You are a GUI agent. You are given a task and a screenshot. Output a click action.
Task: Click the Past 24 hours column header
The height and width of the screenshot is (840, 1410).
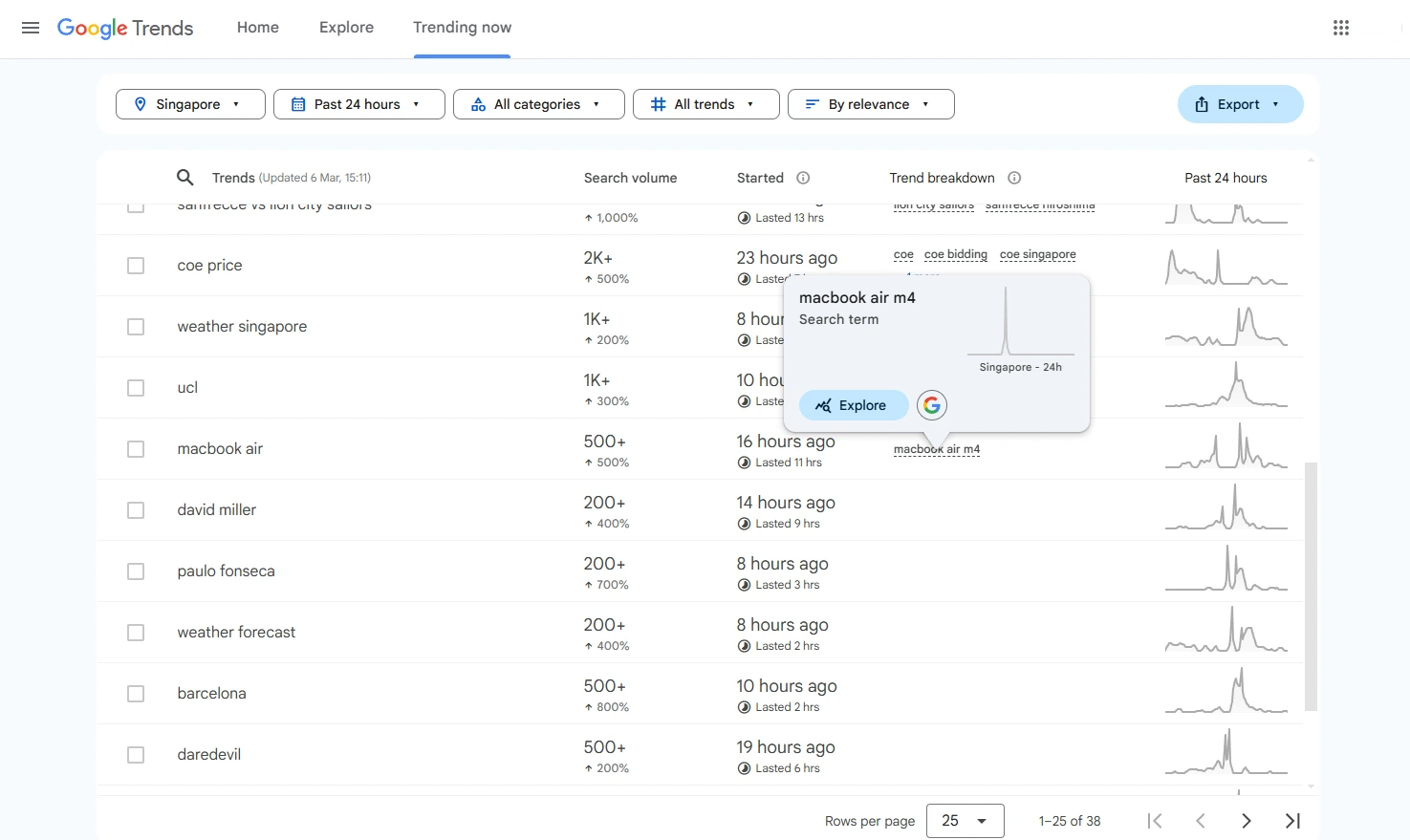coord(1226,178)
